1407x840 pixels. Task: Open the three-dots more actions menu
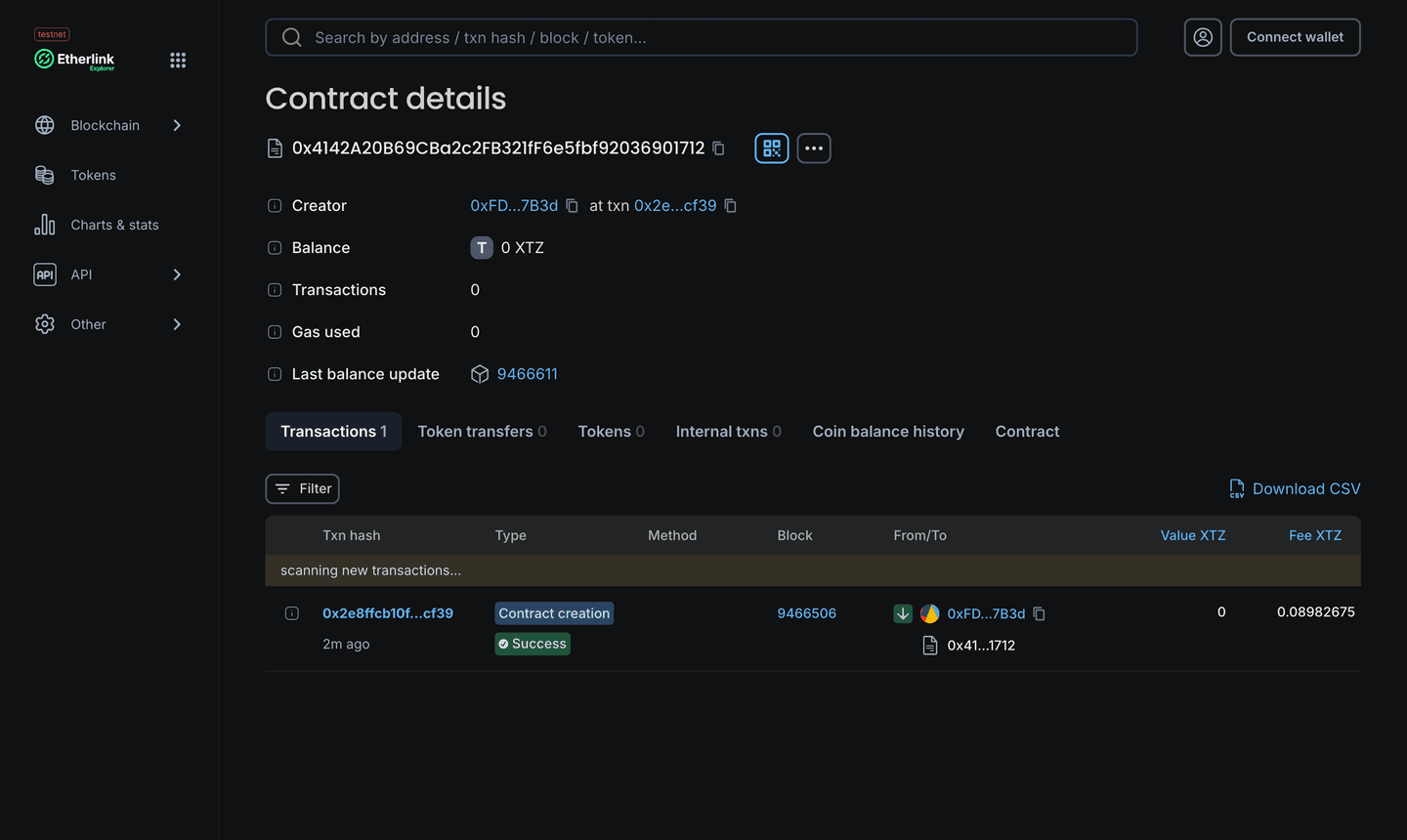pos(814,148)
